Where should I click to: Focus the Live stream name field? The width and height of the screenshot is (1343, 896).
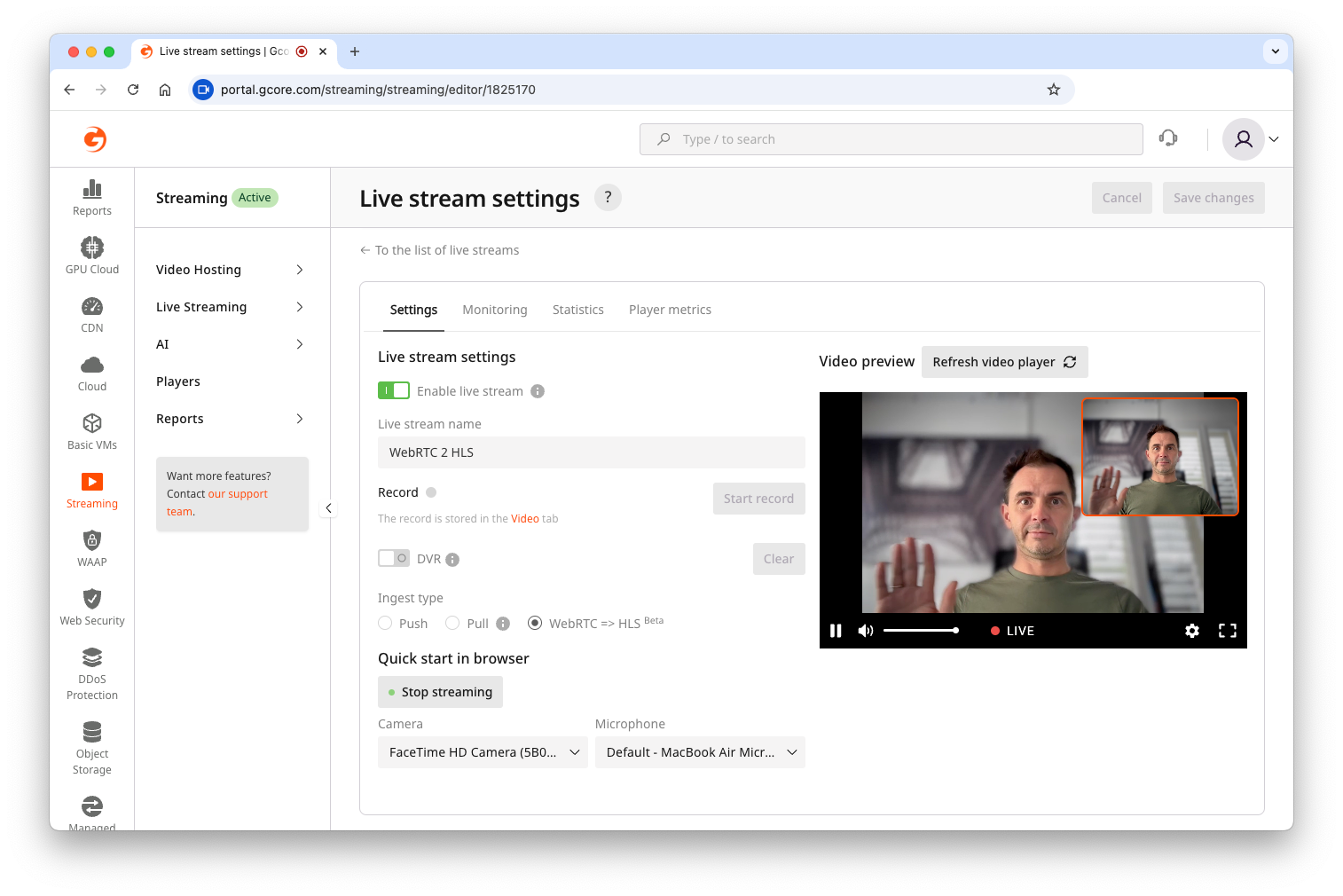click(x=592, y=452)
